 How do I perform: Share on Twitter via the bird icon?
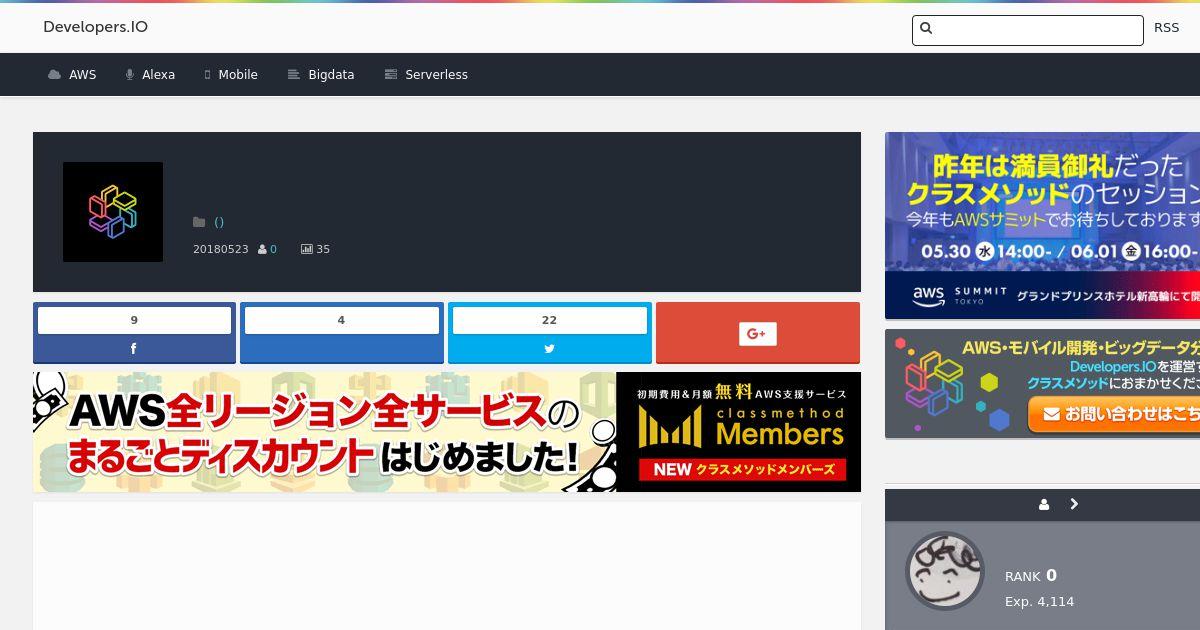[549, 349]
